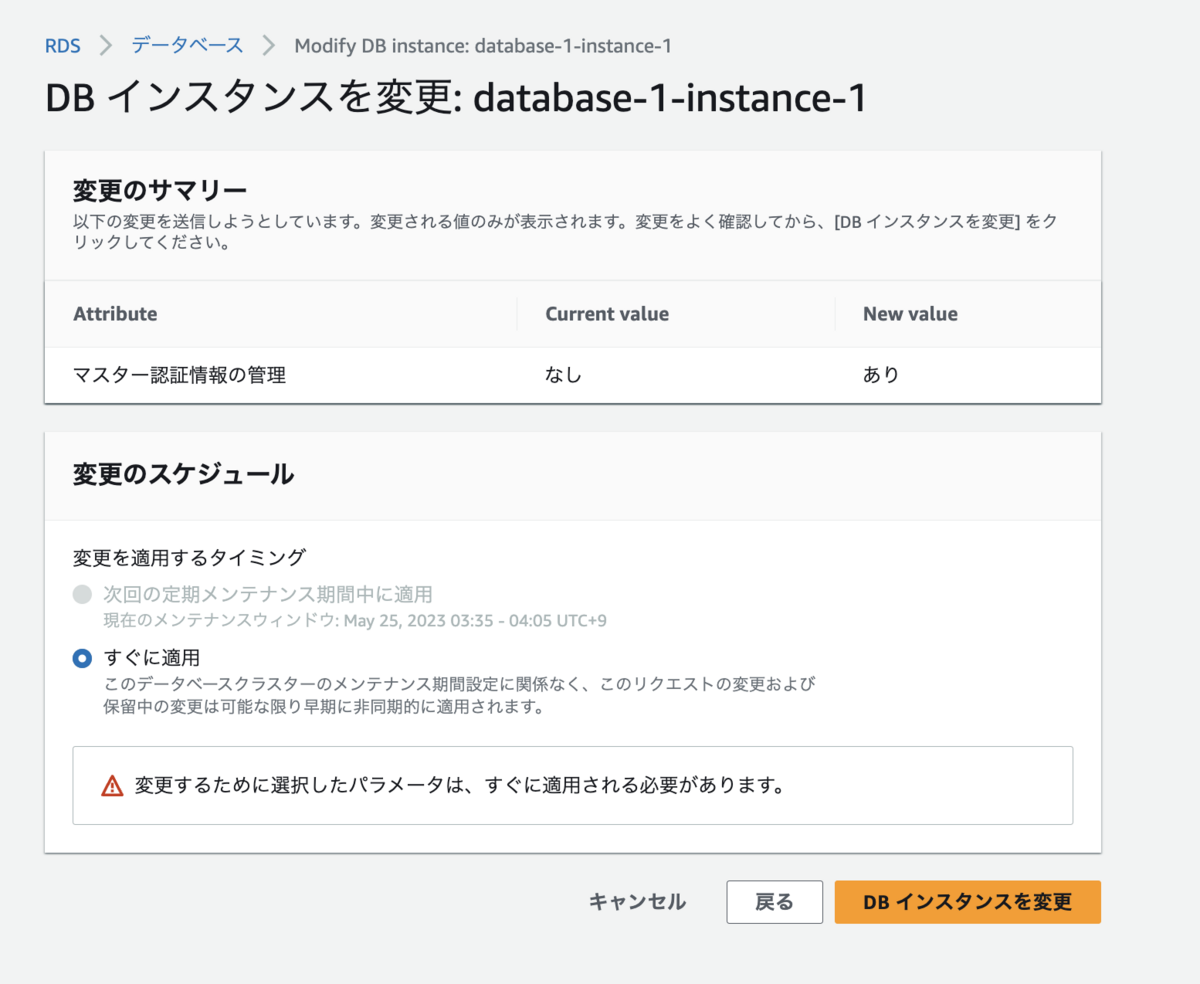This screenshot has width=1200, height=984.
Task: Click the New value column header
Action: click(910, 314)
